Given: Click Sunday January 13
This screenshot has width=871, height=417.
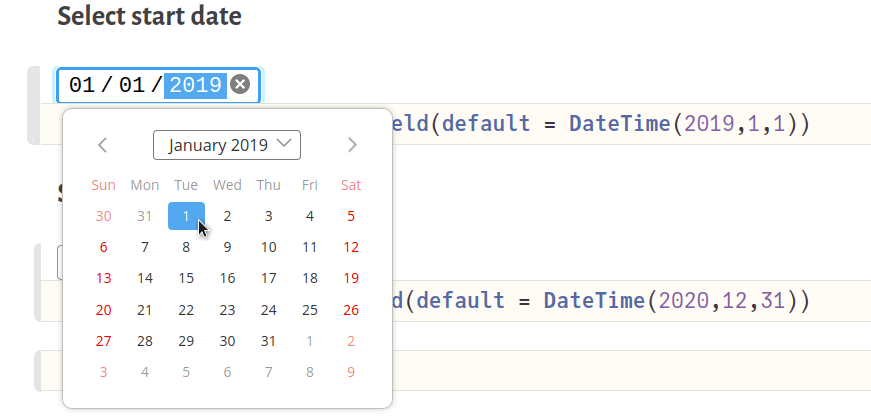Looking at the screenshot, I should coord(104,278).
